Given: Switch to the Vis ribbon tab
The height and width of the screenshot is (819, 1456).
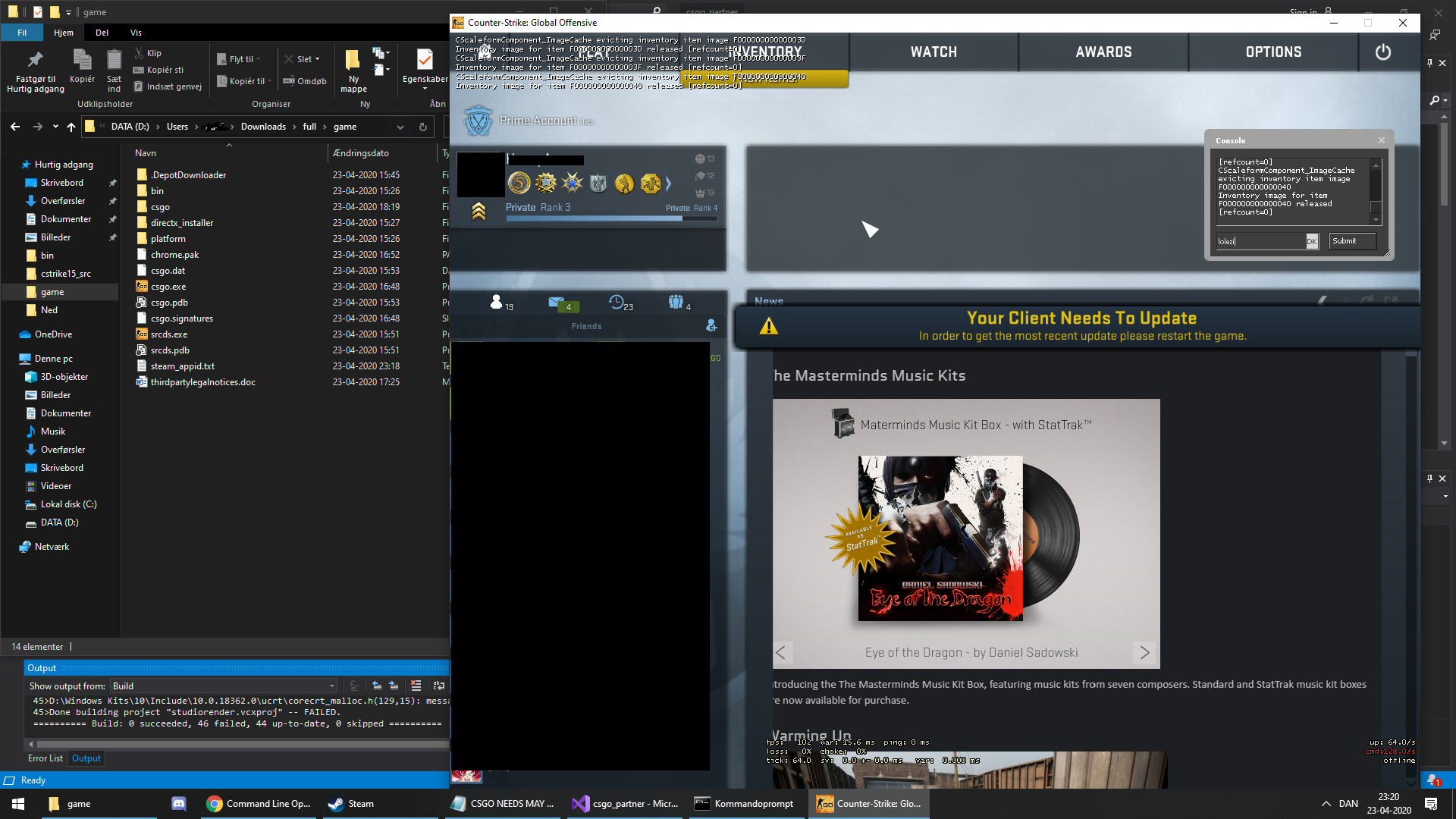Looking at the screenshot, I should 136,33.
